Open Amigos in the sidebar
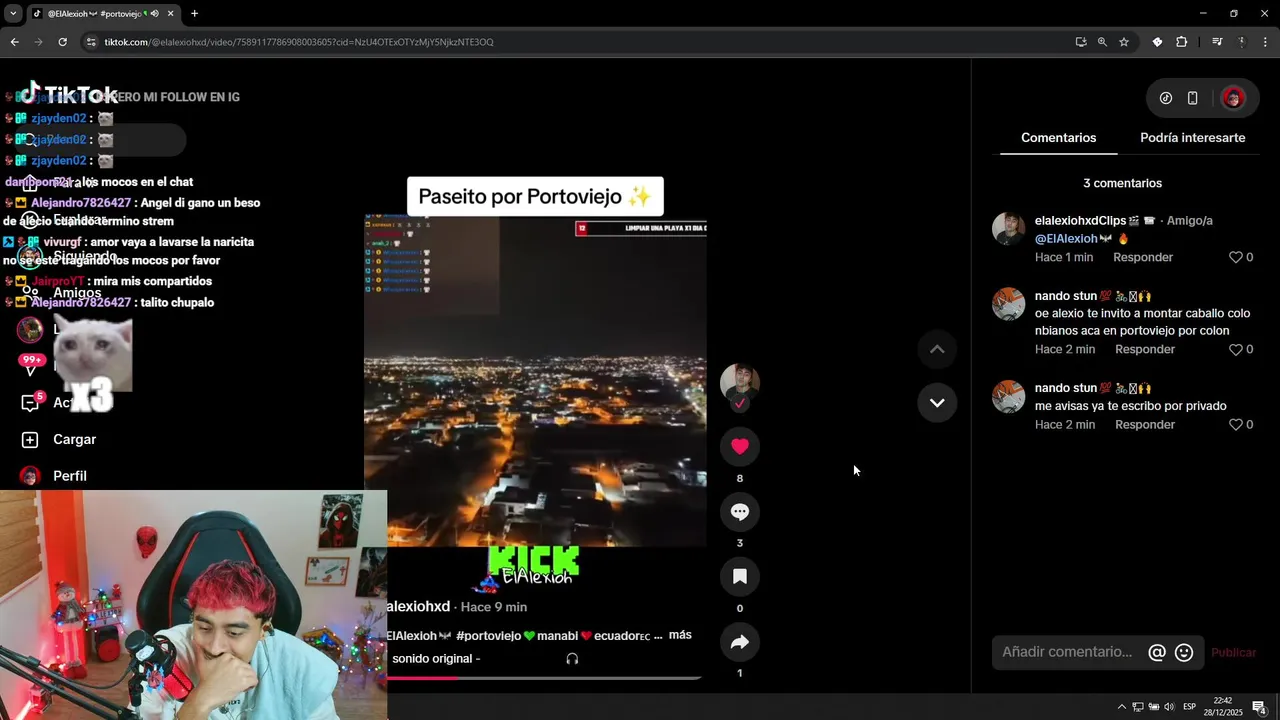This screenshot has width=1280, height=720. tap(77, 292)
